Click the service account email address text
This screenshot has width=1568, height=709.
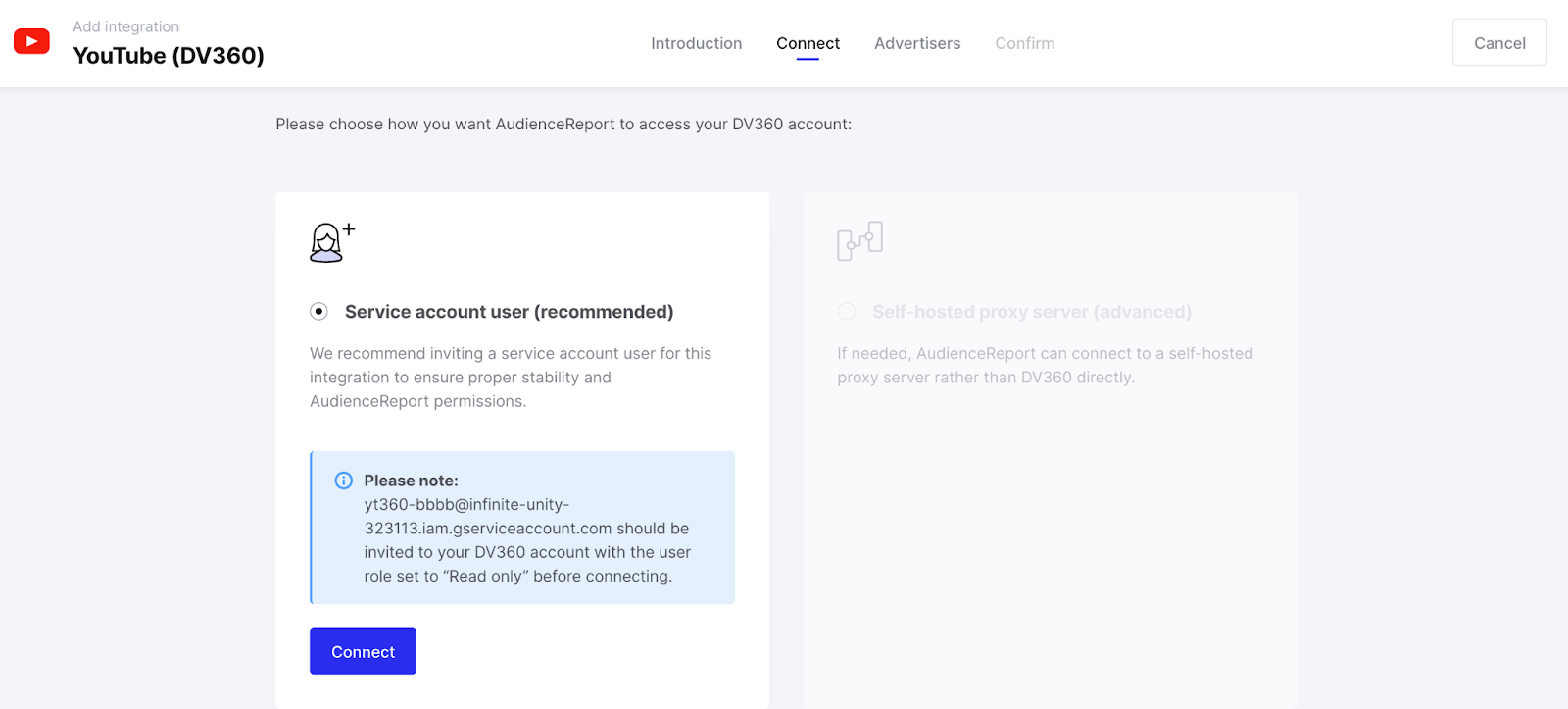488,517
